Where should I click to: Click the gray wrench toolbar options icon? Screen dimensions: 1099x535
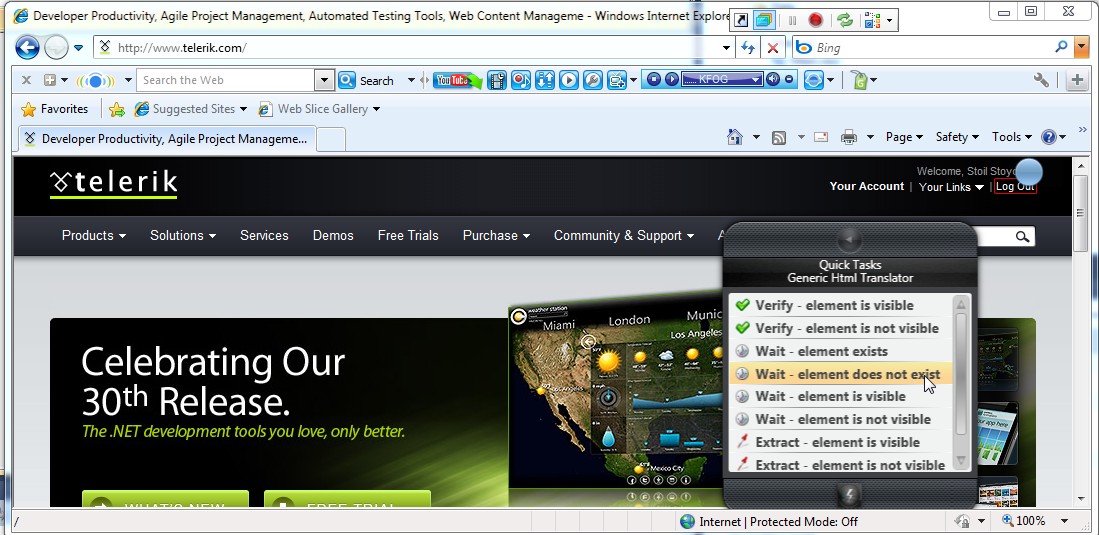pyautogui.click(x=1042, y=80)
